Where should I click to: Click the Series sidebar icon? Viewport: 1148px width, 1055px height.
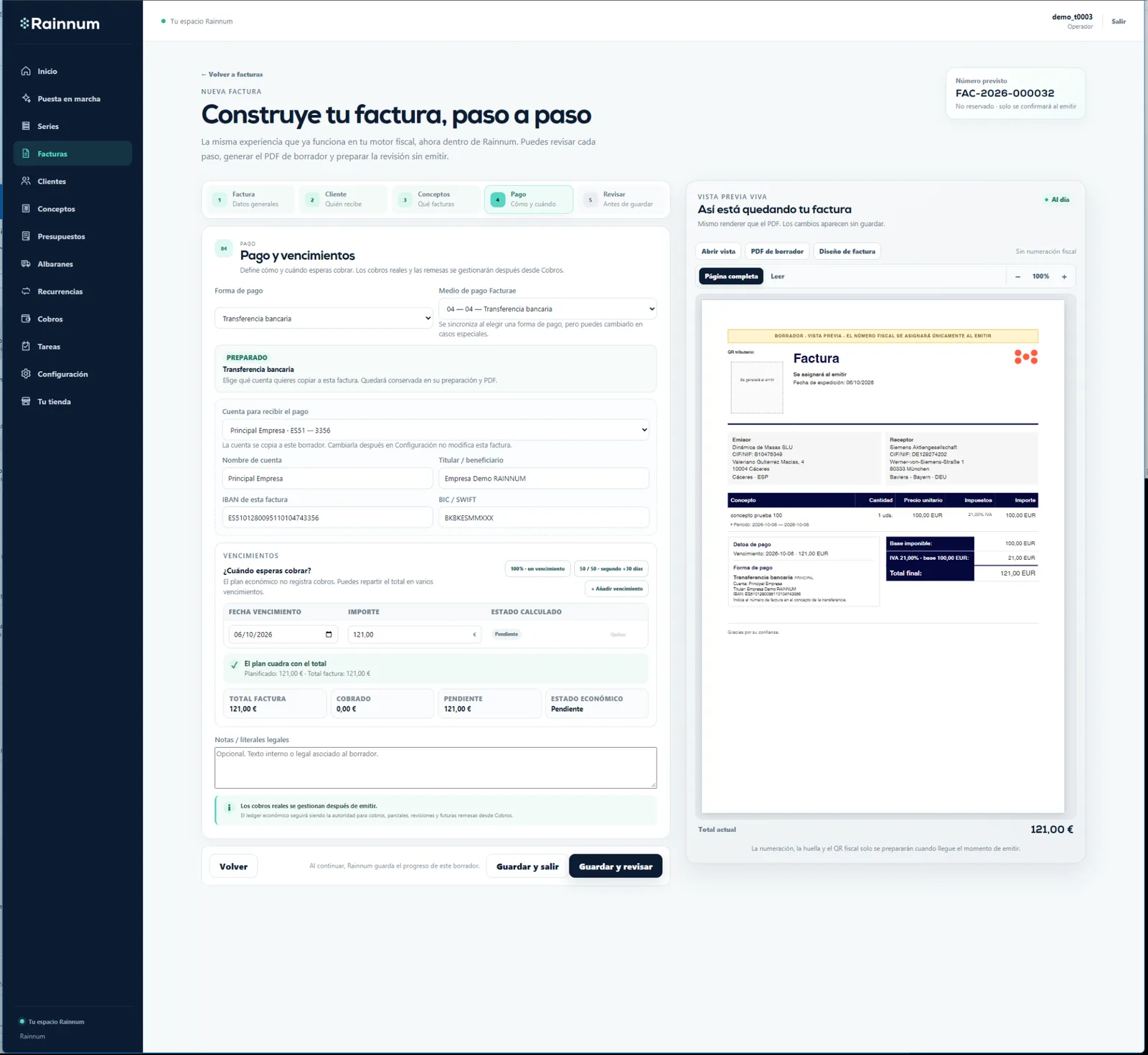pyautogui.click(x=26, y=126)
